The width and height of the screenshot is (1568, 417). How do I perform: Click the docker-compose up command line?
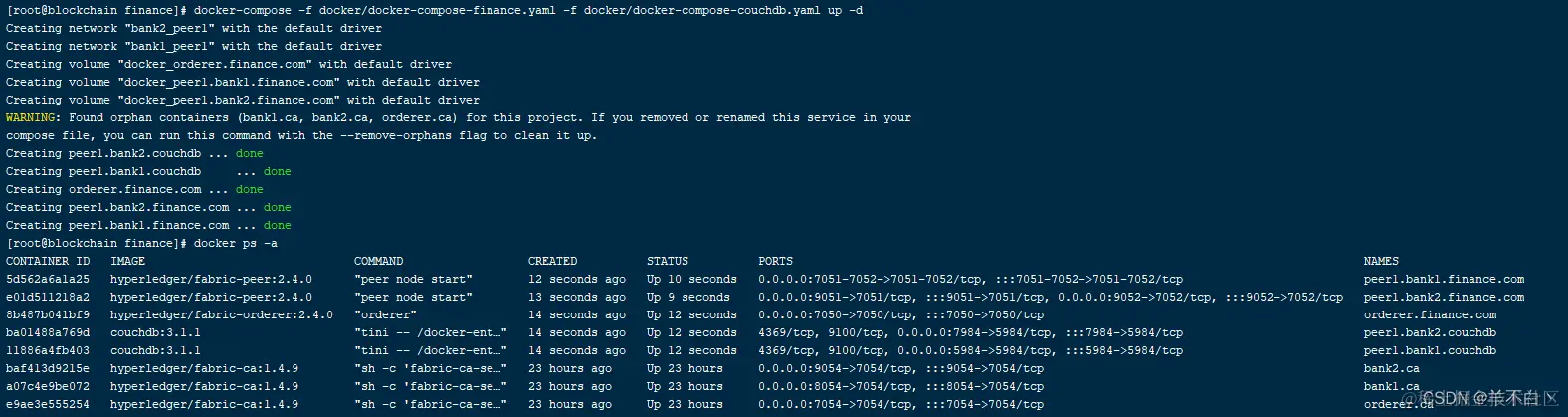435,11
